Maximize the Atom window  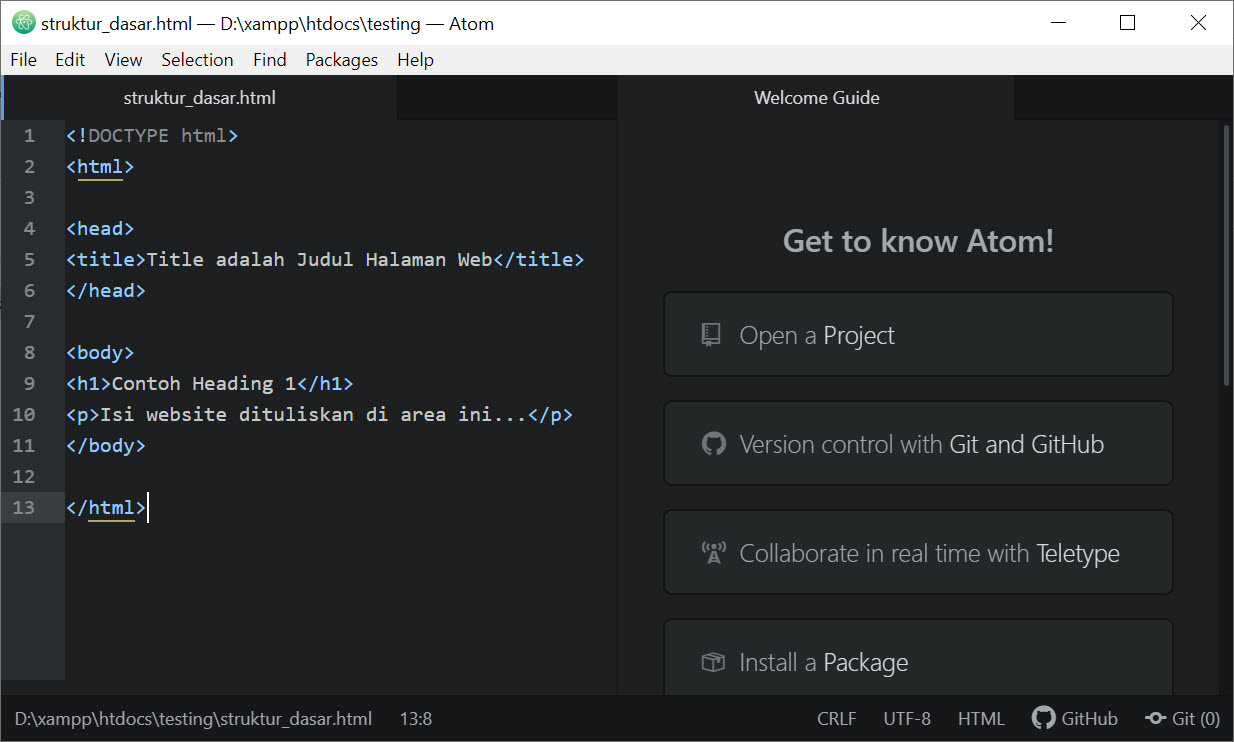pos(1127,22)
